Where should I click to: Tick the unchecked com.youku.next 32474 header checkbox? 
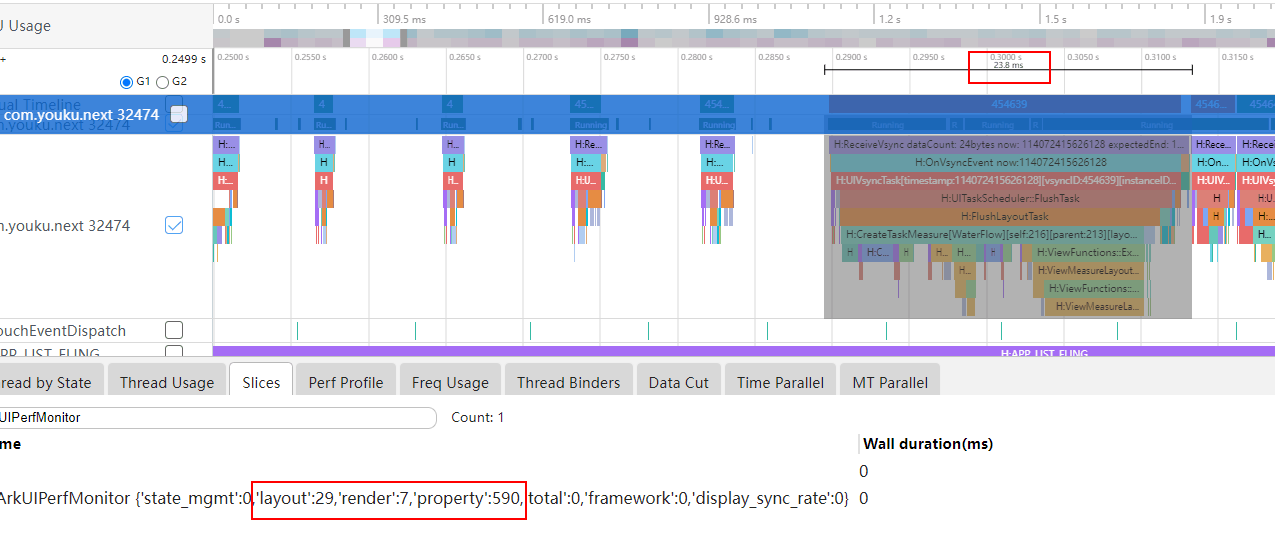coord(179,114)
